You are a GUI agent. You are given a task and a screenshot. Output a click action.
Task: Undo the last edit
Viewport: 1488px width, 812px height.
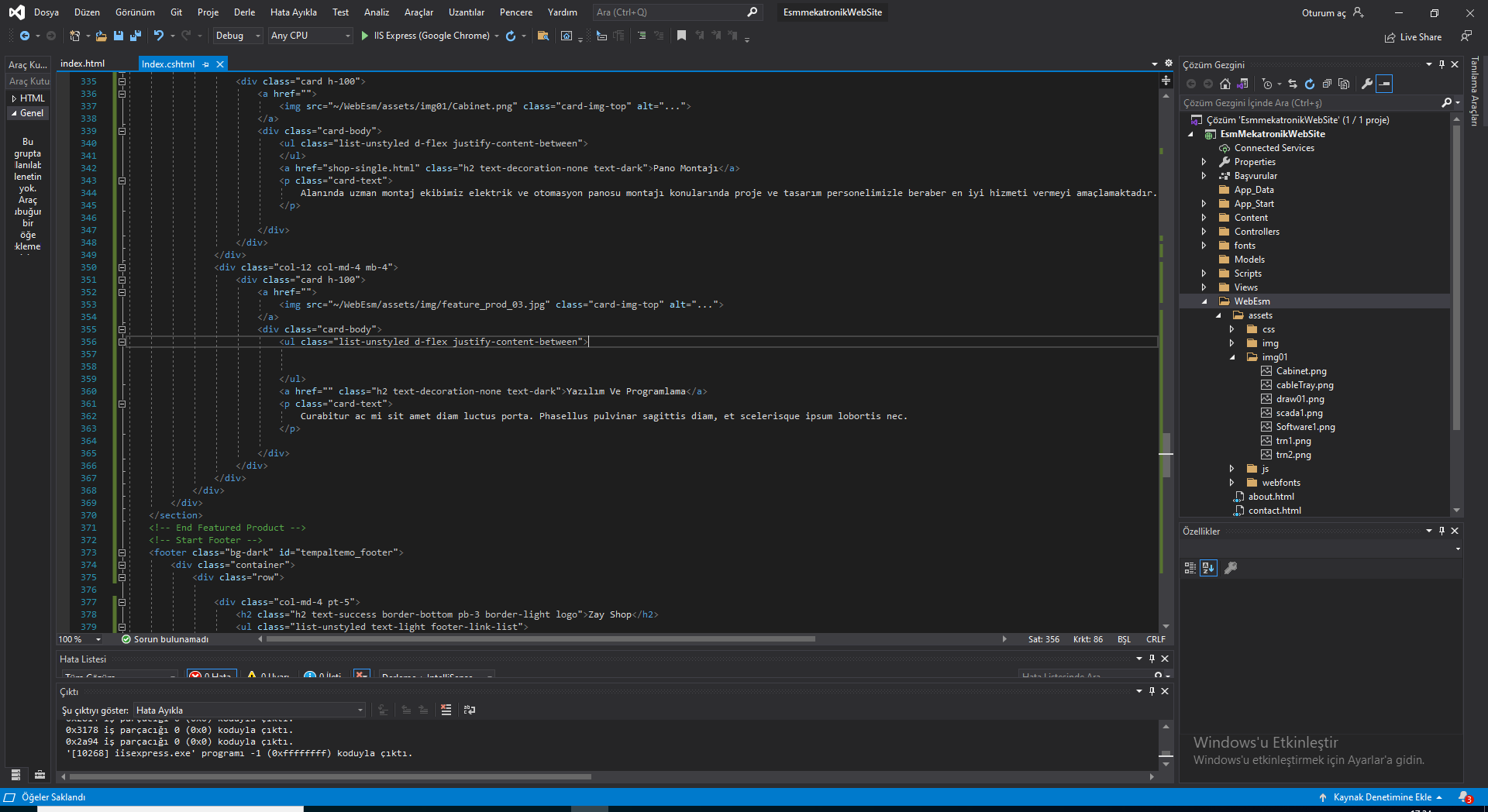coord(159,36)
